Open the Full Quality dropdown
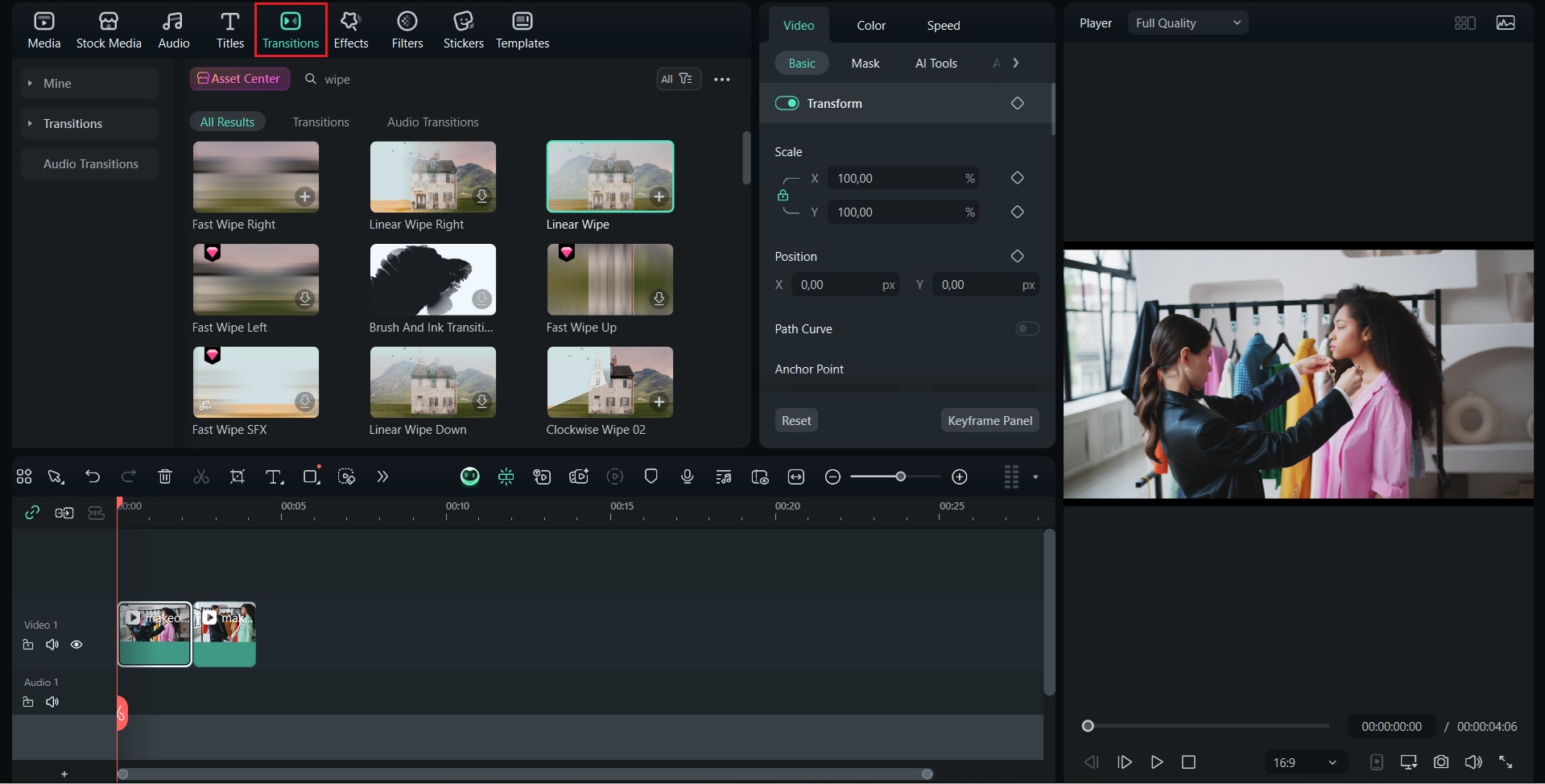 coord(1188,23)
